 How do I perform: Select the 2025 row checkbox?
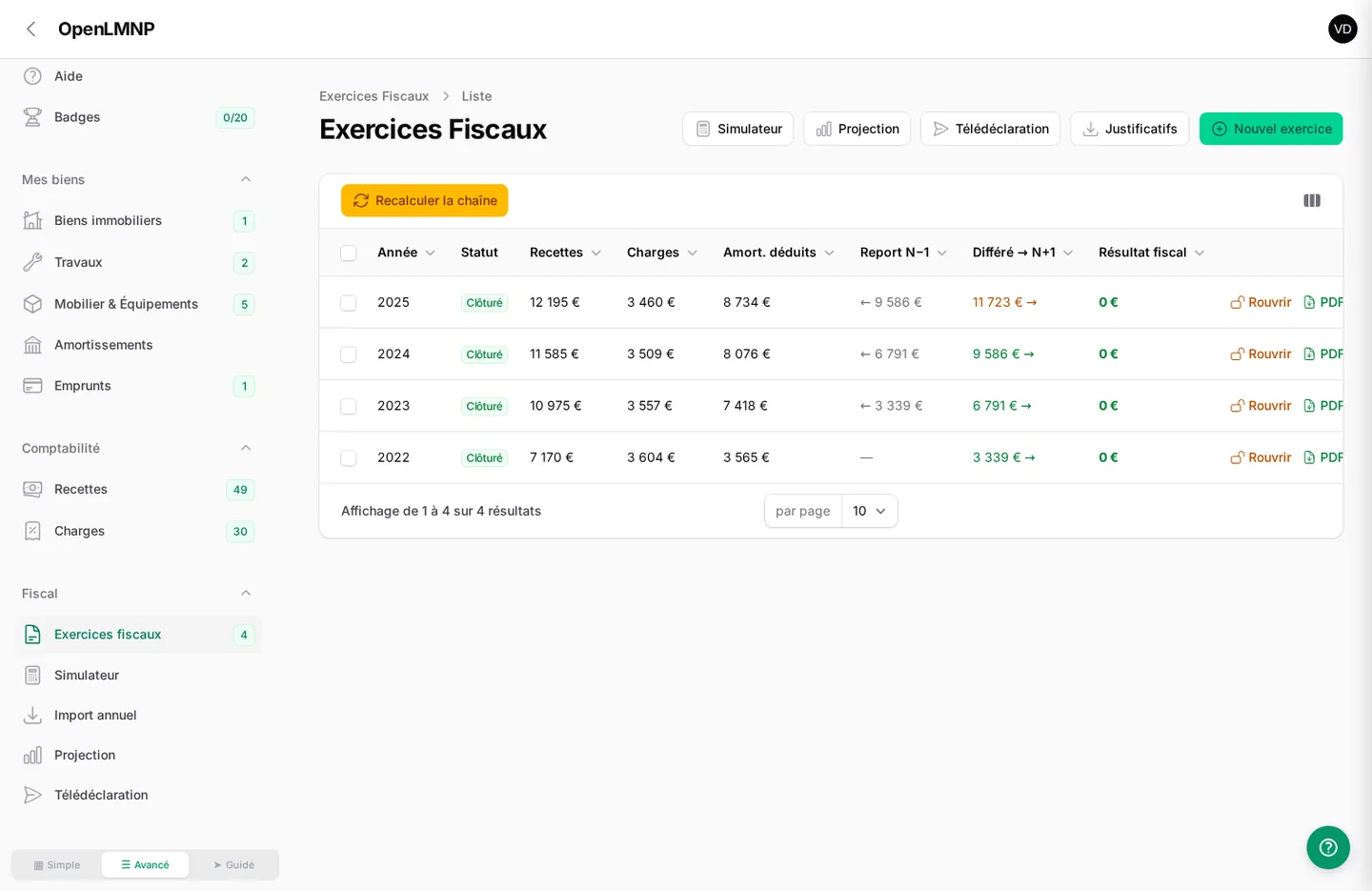[349, 302]
